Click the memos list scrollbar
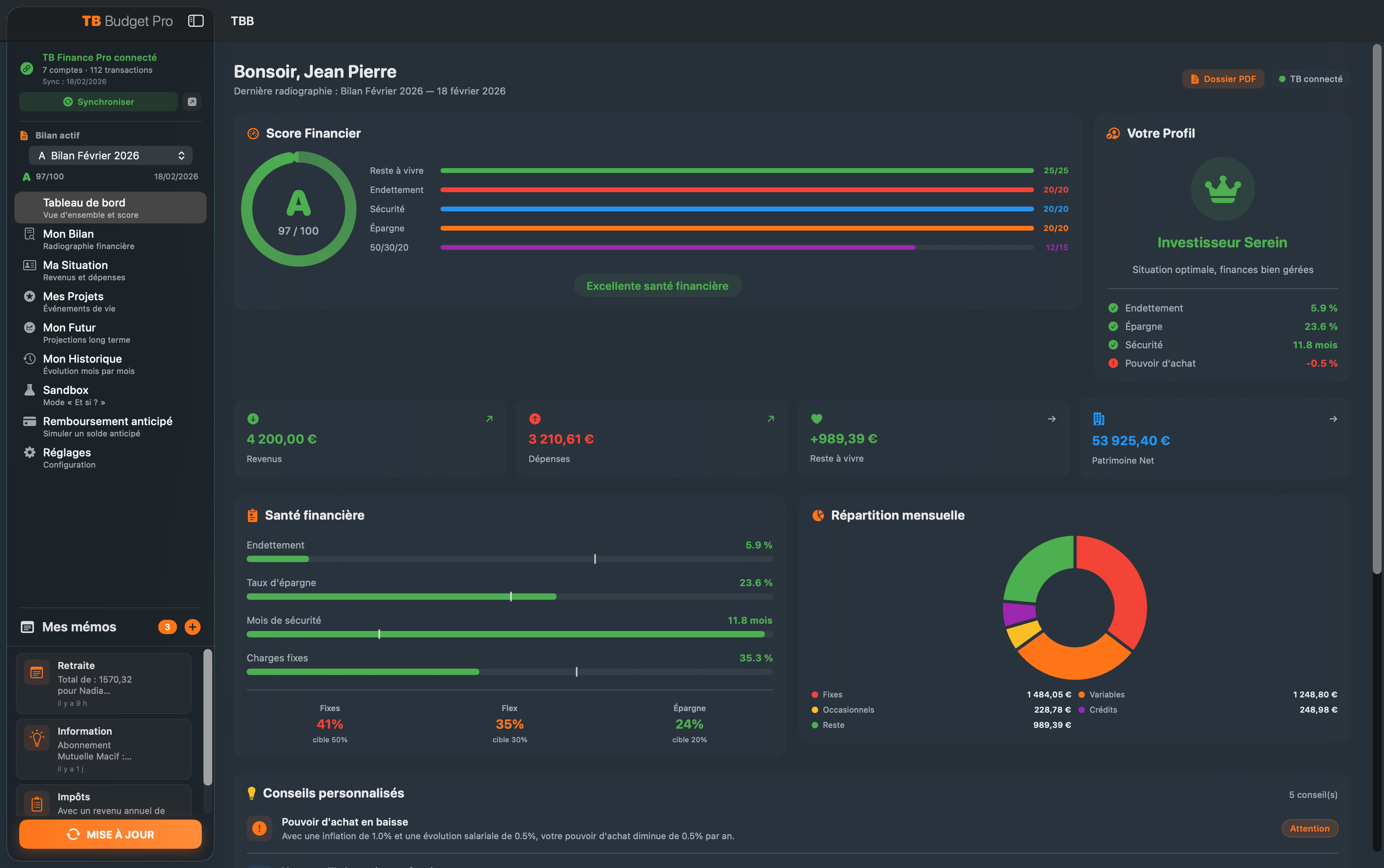Screen dimensions: 1384x868 click(x=207, y=717)
